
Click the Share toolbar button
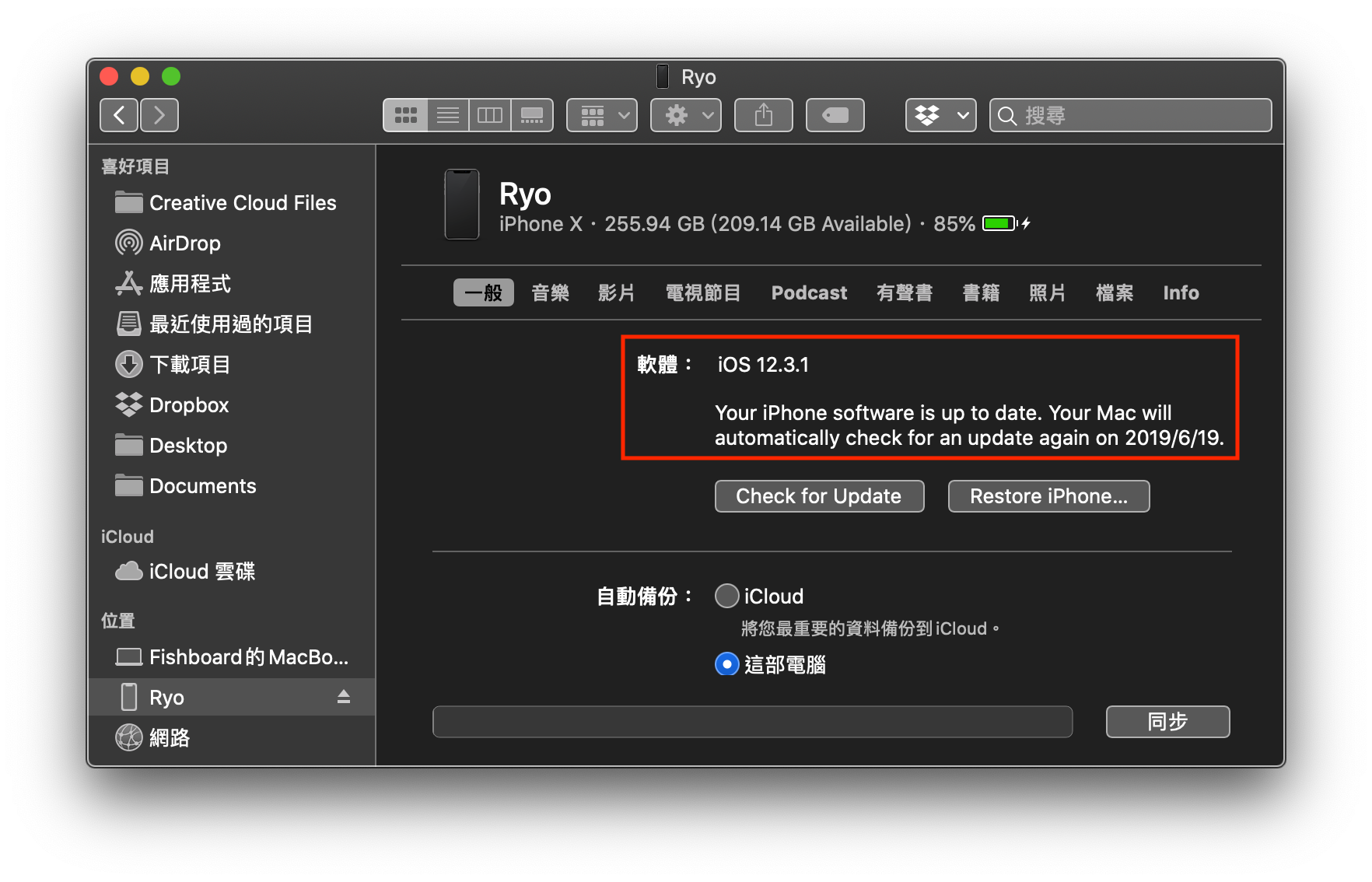pyautogui.click(x=764, y=115)
